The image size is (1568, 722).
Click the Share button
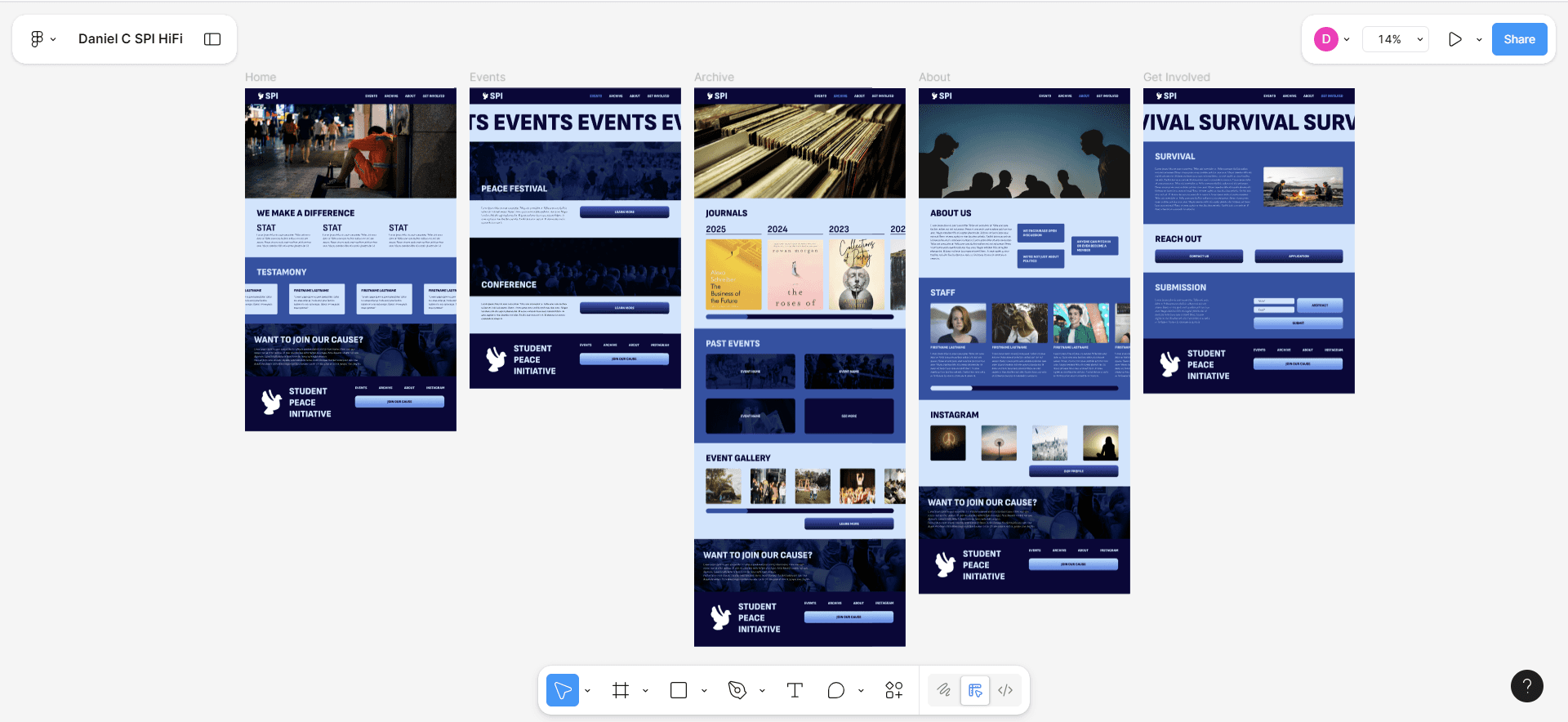click(x=1519, y=39)
